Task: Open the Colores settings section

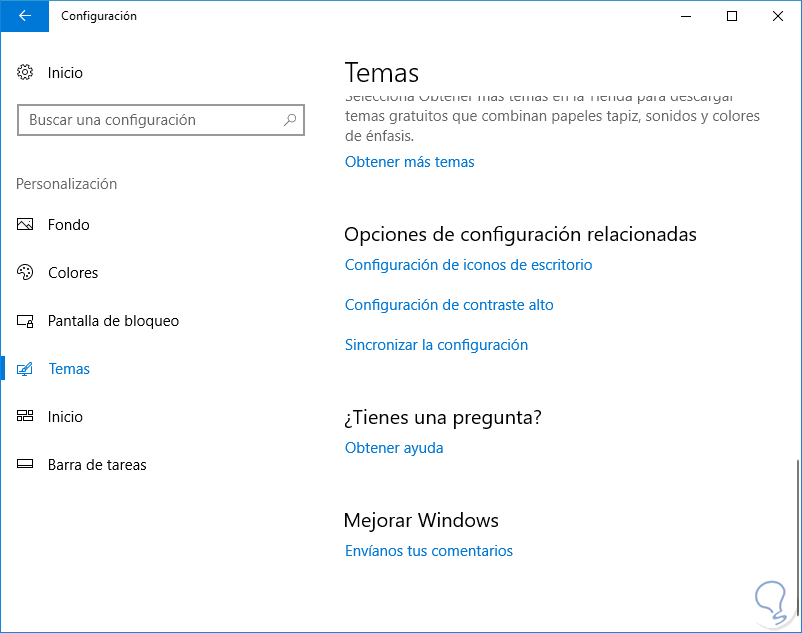Action: [x=73, y=273]
